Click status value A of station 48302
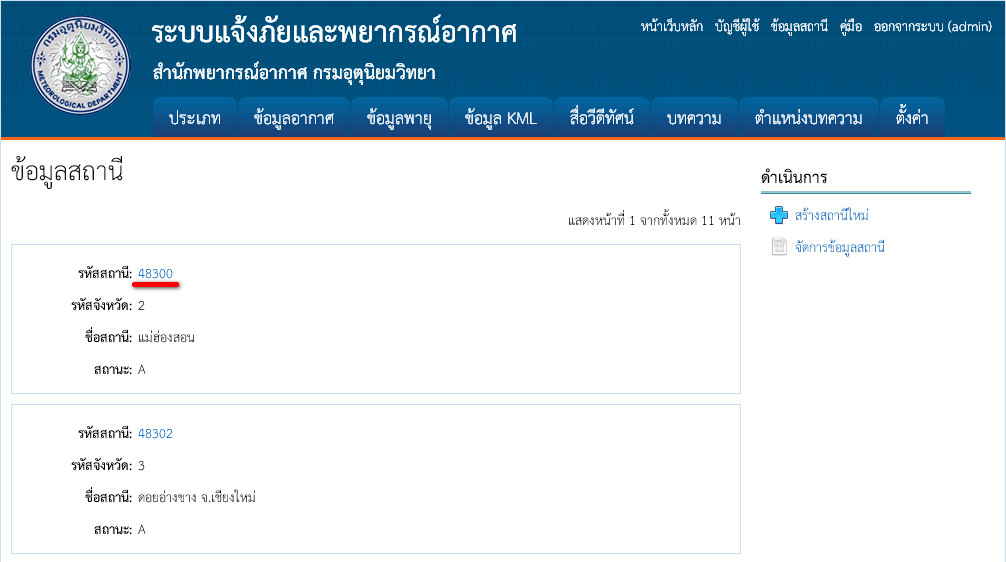This screenshot has height=562, width=1006. [x=142, y=530]
